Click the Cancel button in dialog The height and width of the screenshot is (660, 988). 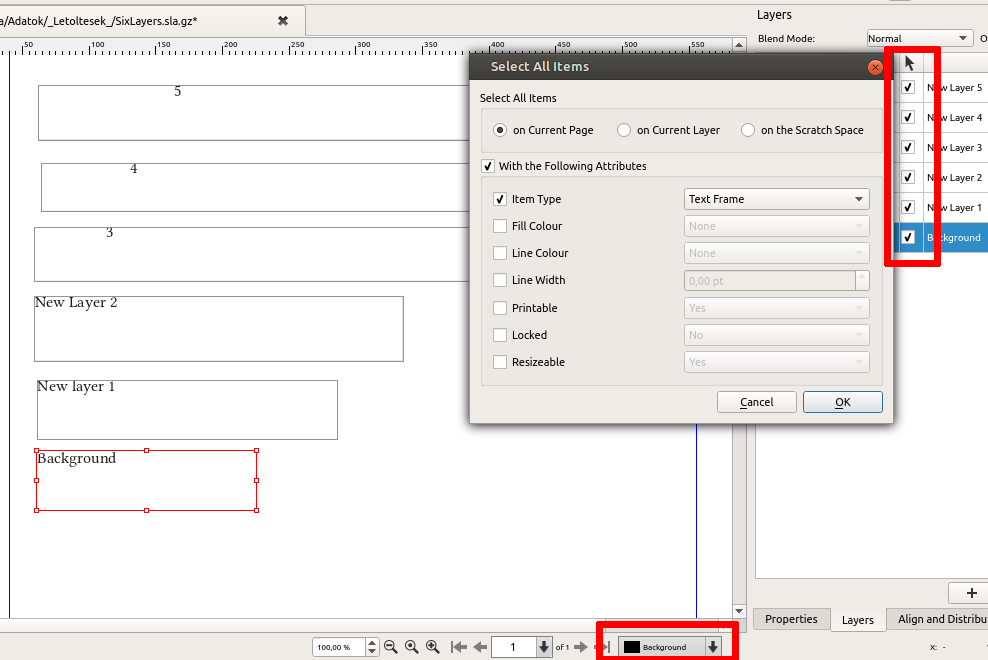pyautogui.click(x=756, y=402)
